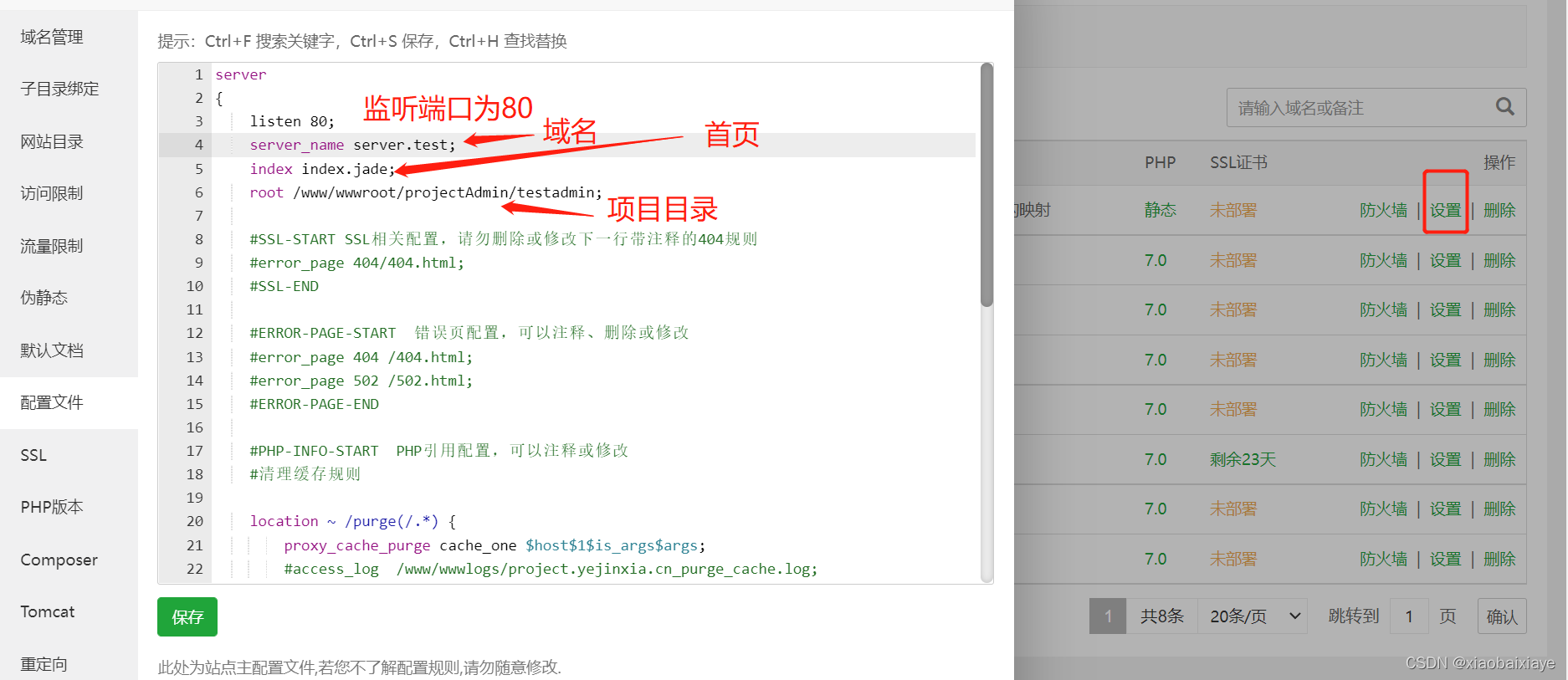This screenshot has width=1568, height=680.
Task: Click the 共8条 total count text
Action: pyautogui.click(x=1162, y=616)
